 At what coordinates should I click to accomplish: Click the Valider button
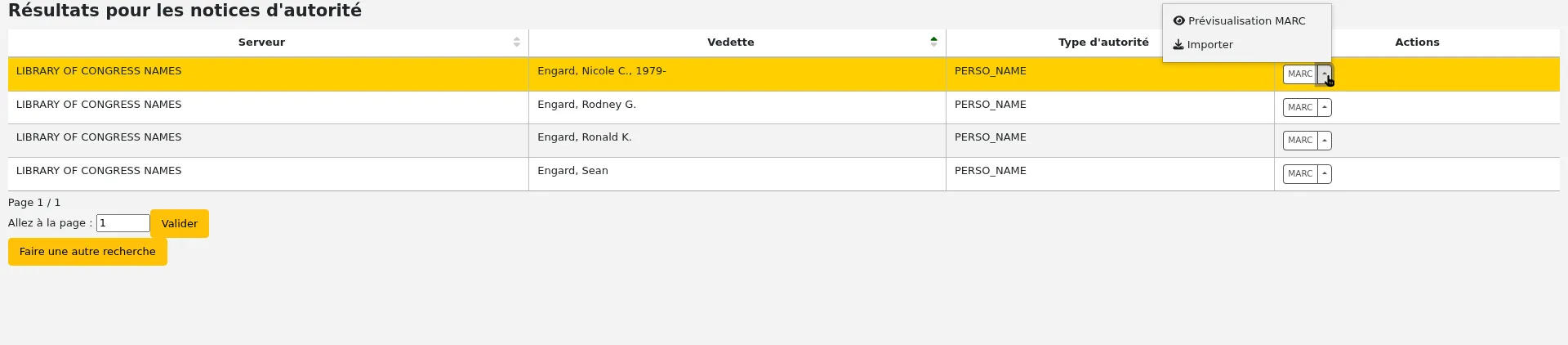(x=180, y=224)
